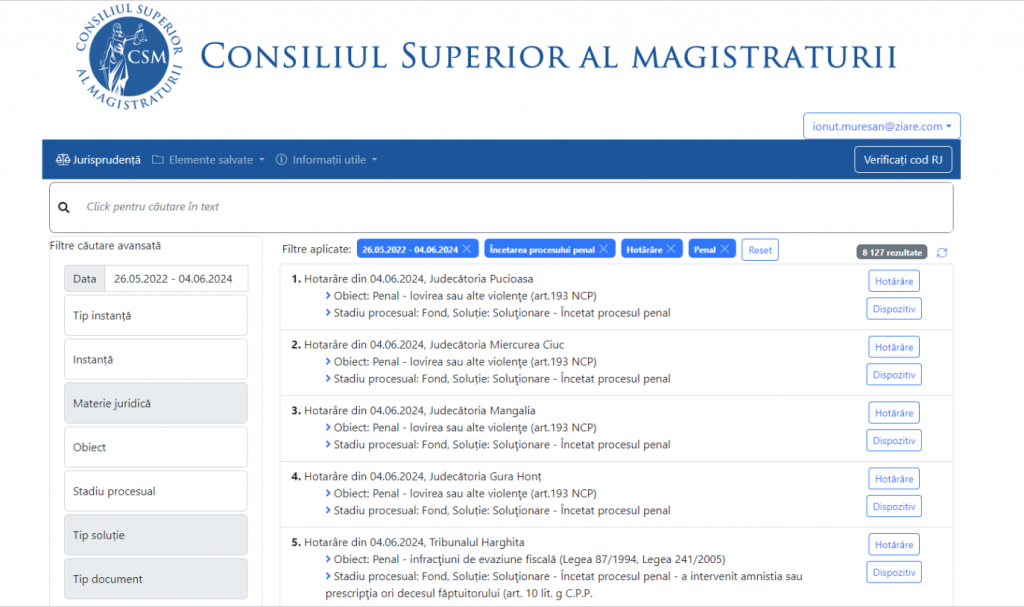This screenshot has height=607, width=1024.
Task: Click the scales icon beside Jurisprudență
Action: [x=63, y=159]
